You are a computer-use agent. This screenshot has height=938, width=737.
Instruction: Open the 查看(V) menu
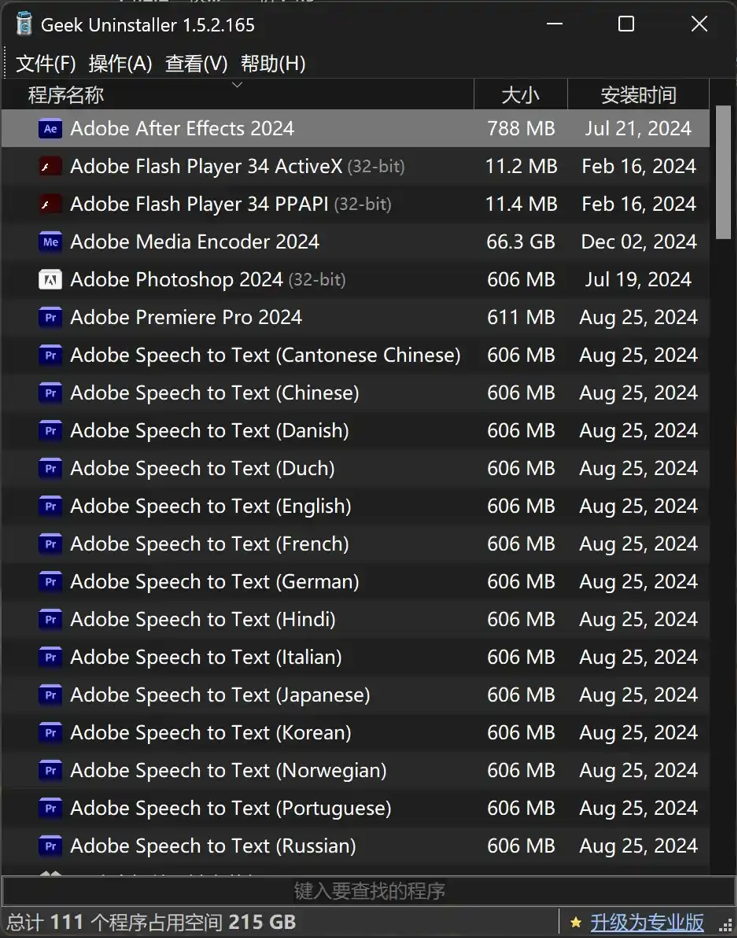coord(196,63)
